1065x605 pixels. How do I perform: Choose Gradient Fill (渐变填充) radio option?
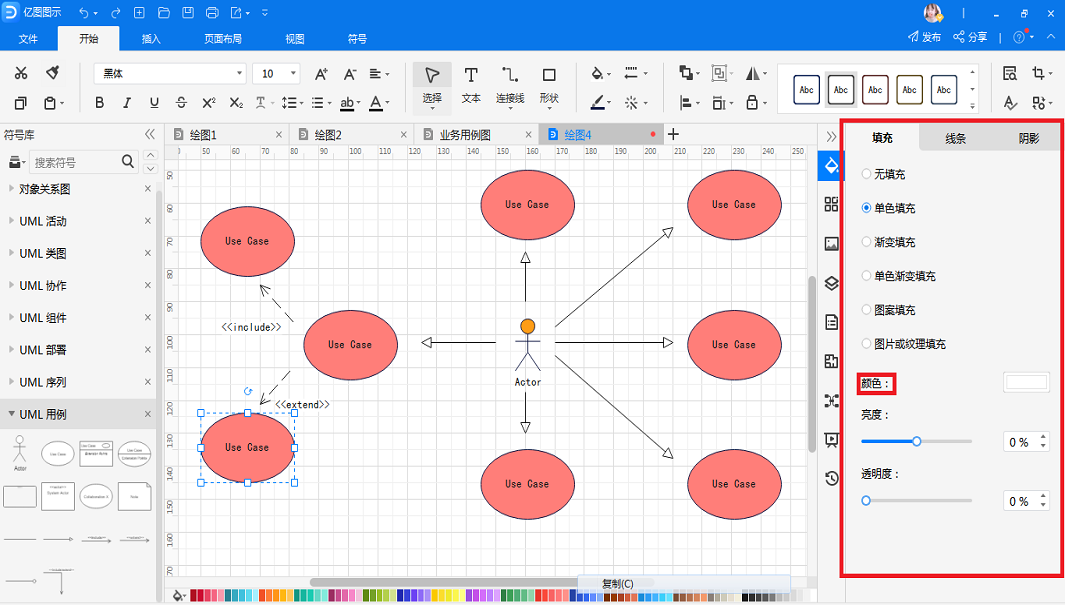[866, 242]
